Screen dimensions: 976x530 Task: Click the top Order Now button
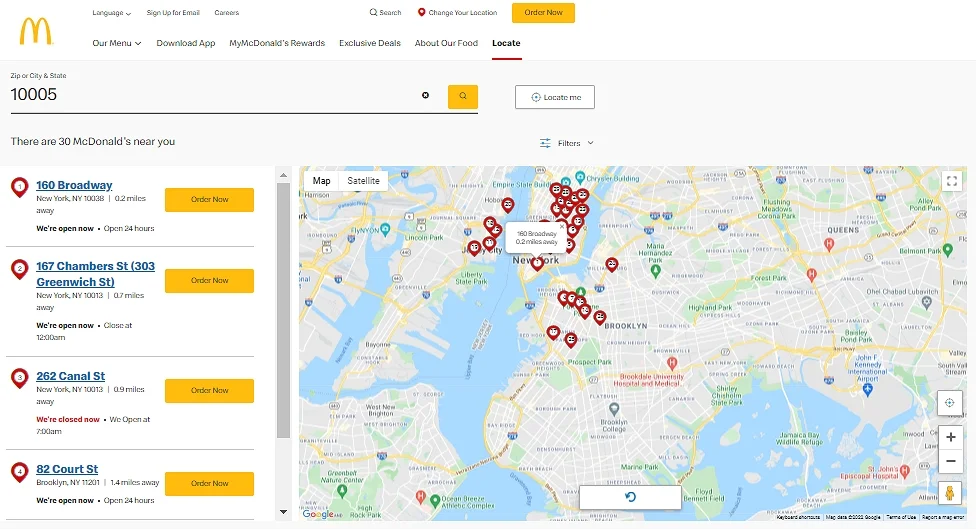[543, 12]
